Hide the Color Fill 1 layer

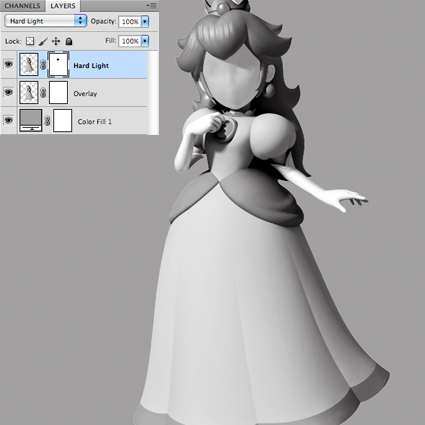tap(8, 120)
